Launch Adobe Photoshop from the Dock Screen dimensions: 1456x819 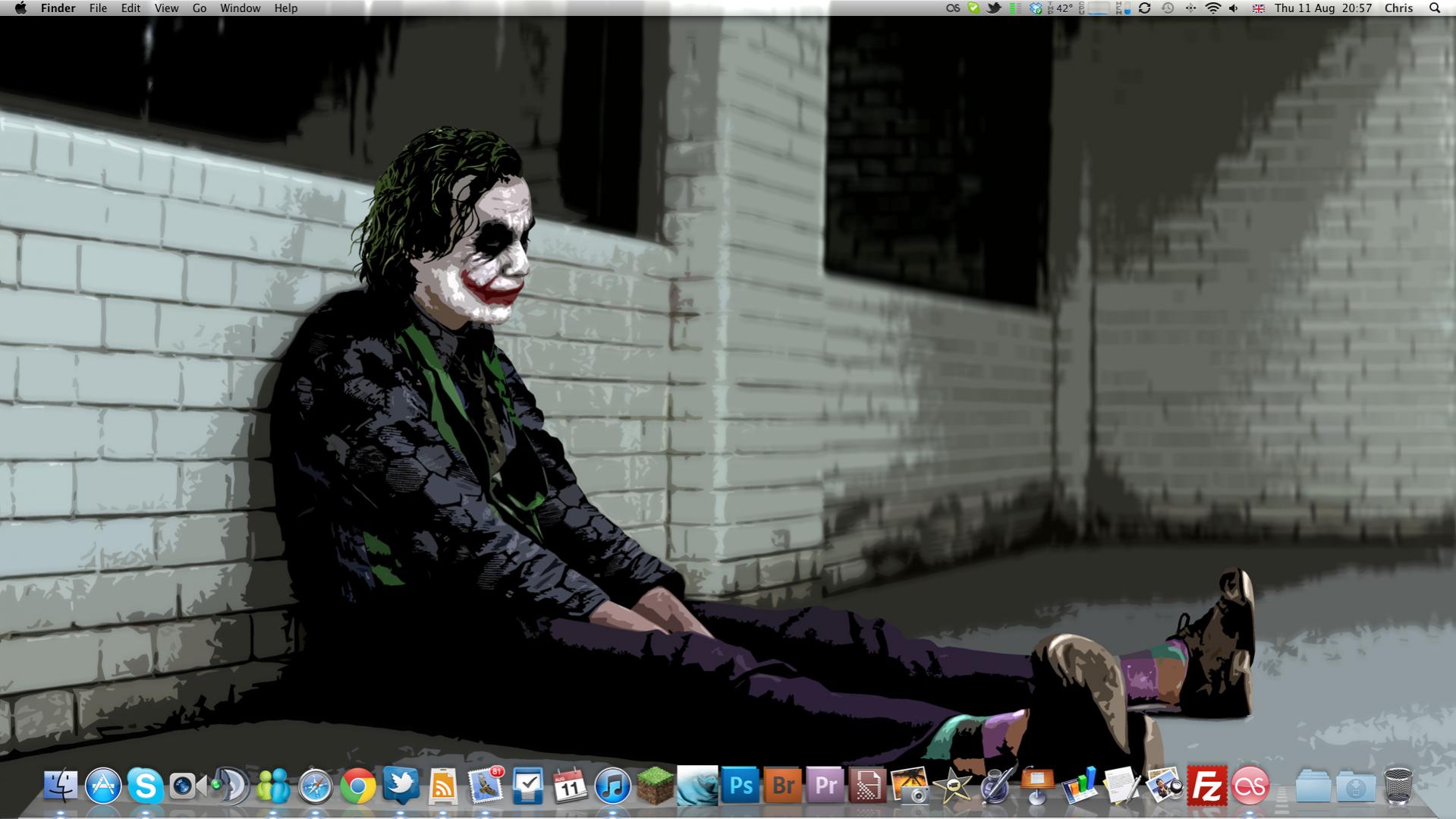(x=740, y=786)
